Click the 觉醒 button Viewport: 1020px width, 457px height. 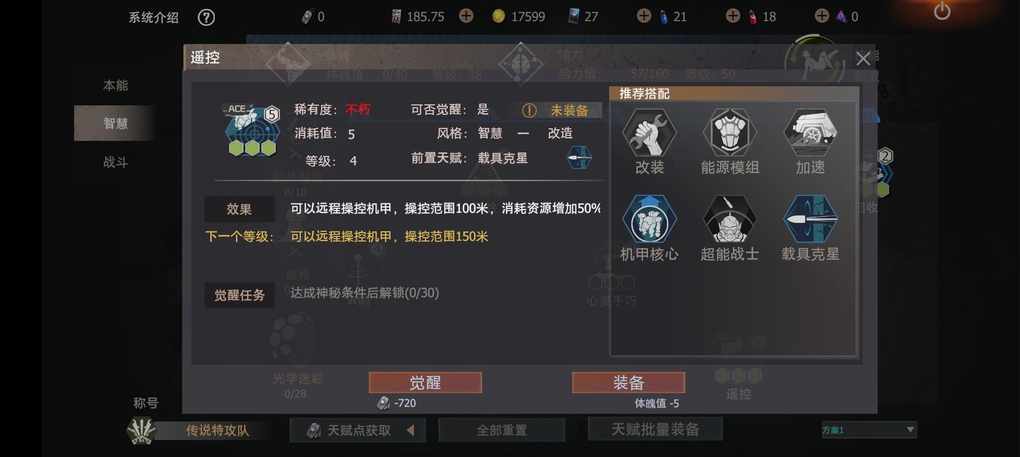pyautogui.click(x=425, y=382)
